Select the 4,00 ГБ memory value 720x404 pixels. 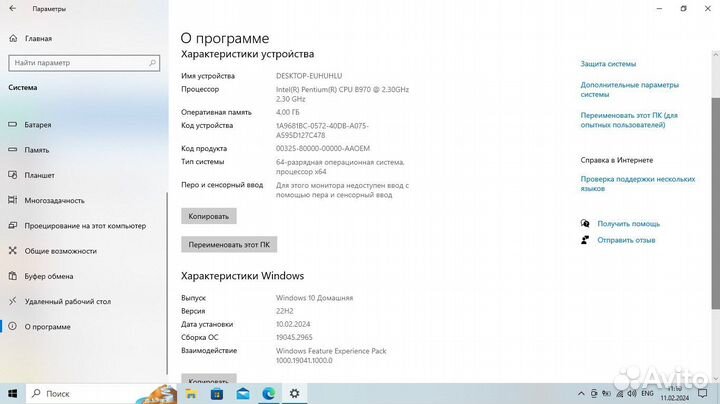click(x=287, y=112)
